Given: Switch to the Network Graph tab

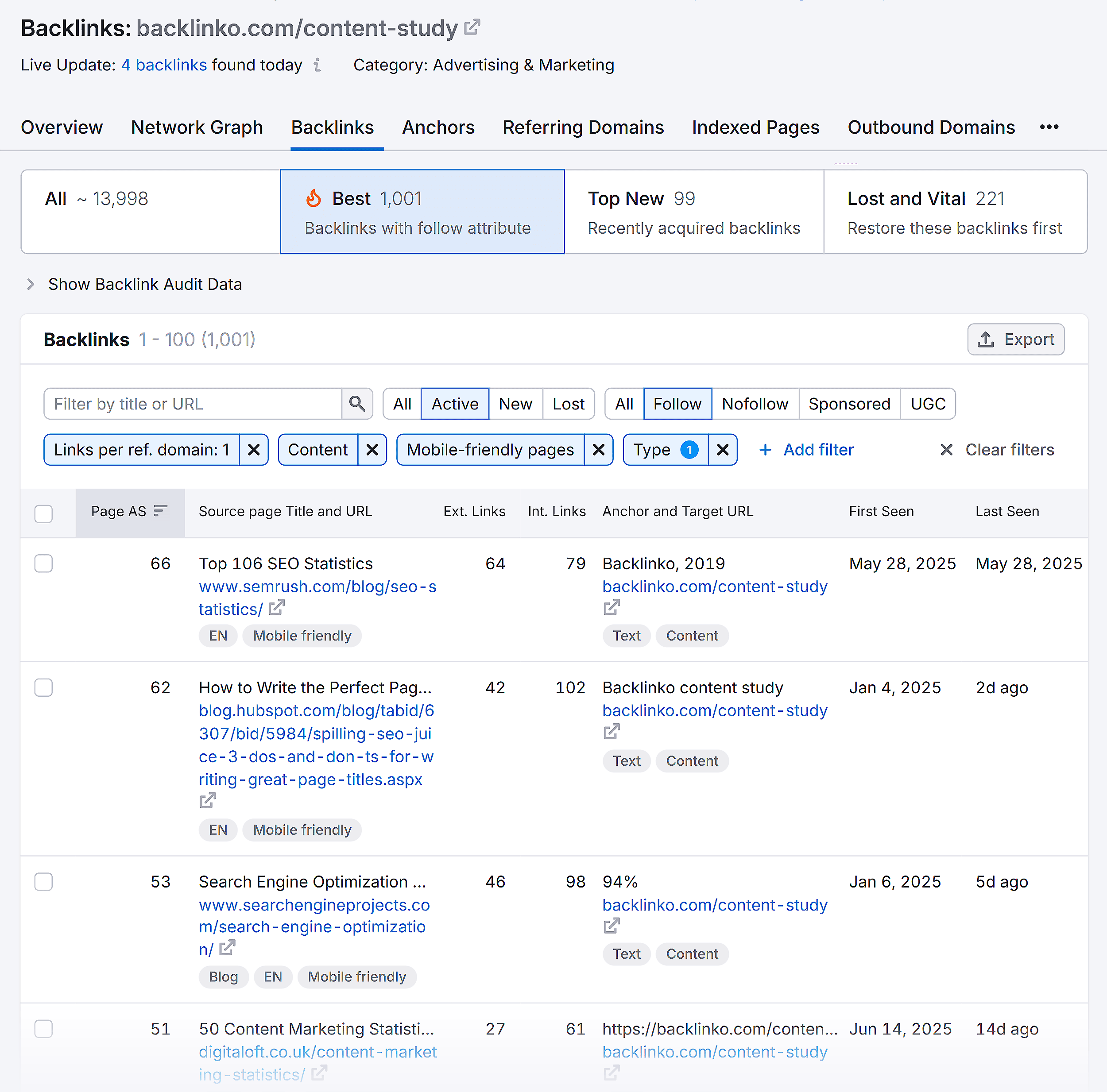Looking at the screenshot, I should 197,127.
